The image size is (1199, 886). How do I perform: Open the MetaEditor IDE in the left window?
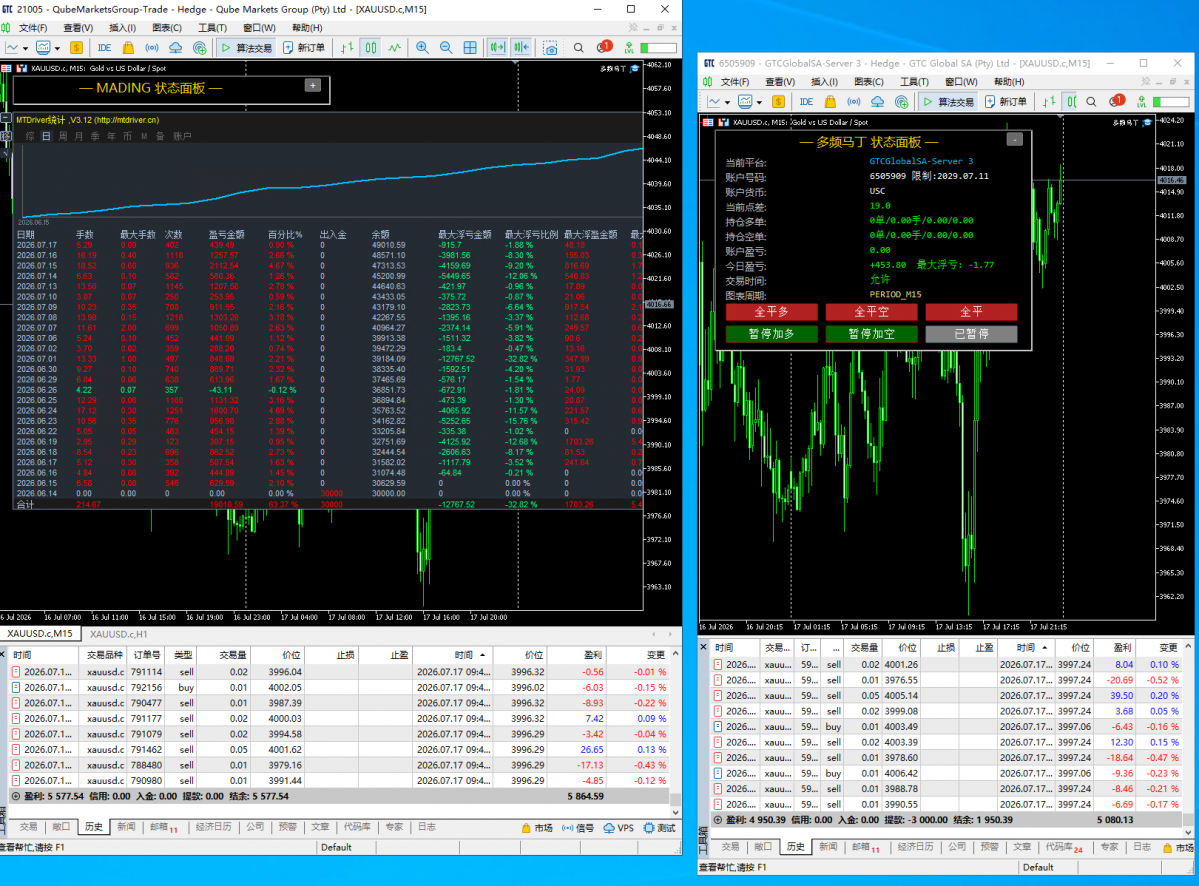pyautogui.click(x=105, y=47)
